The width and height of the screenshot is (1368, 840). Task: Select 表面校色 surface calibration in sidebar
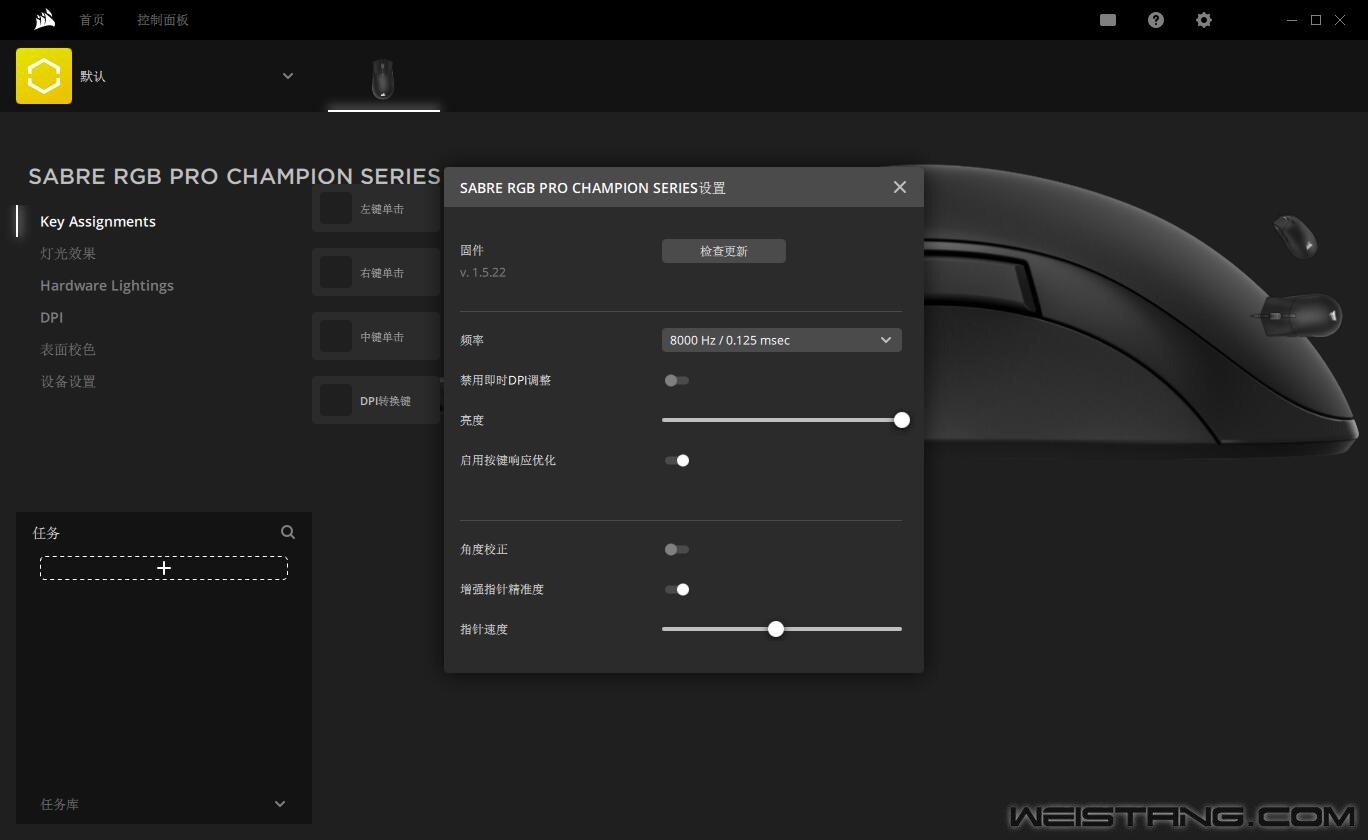click(x=68, y=349)
